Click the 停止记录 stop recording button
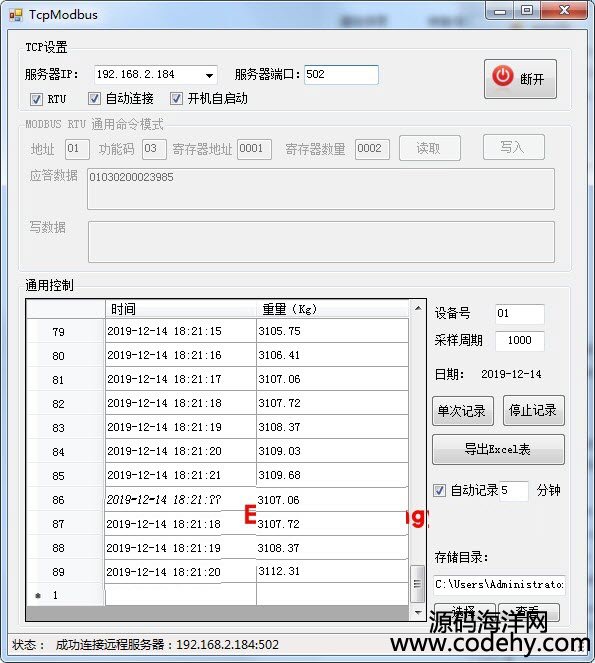Screen dimensions: 595x663 534,410
